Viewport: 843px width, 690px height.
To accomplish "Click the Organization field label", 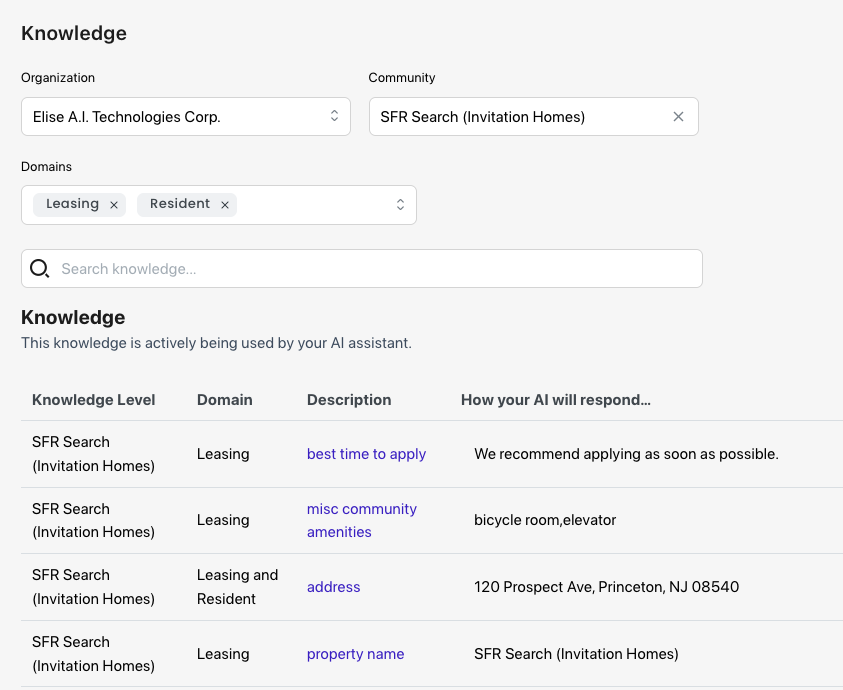I will click(58, 77).
